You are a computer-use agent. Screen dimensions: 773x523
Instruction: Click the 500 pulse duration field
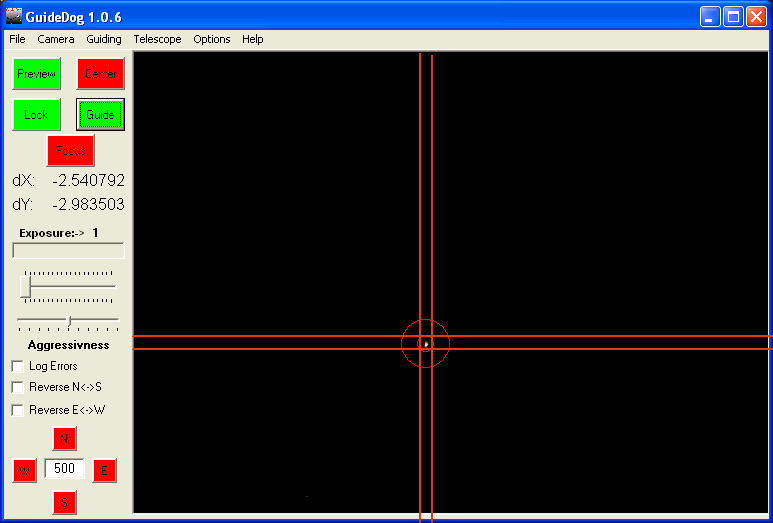click(x=64, y=469)
